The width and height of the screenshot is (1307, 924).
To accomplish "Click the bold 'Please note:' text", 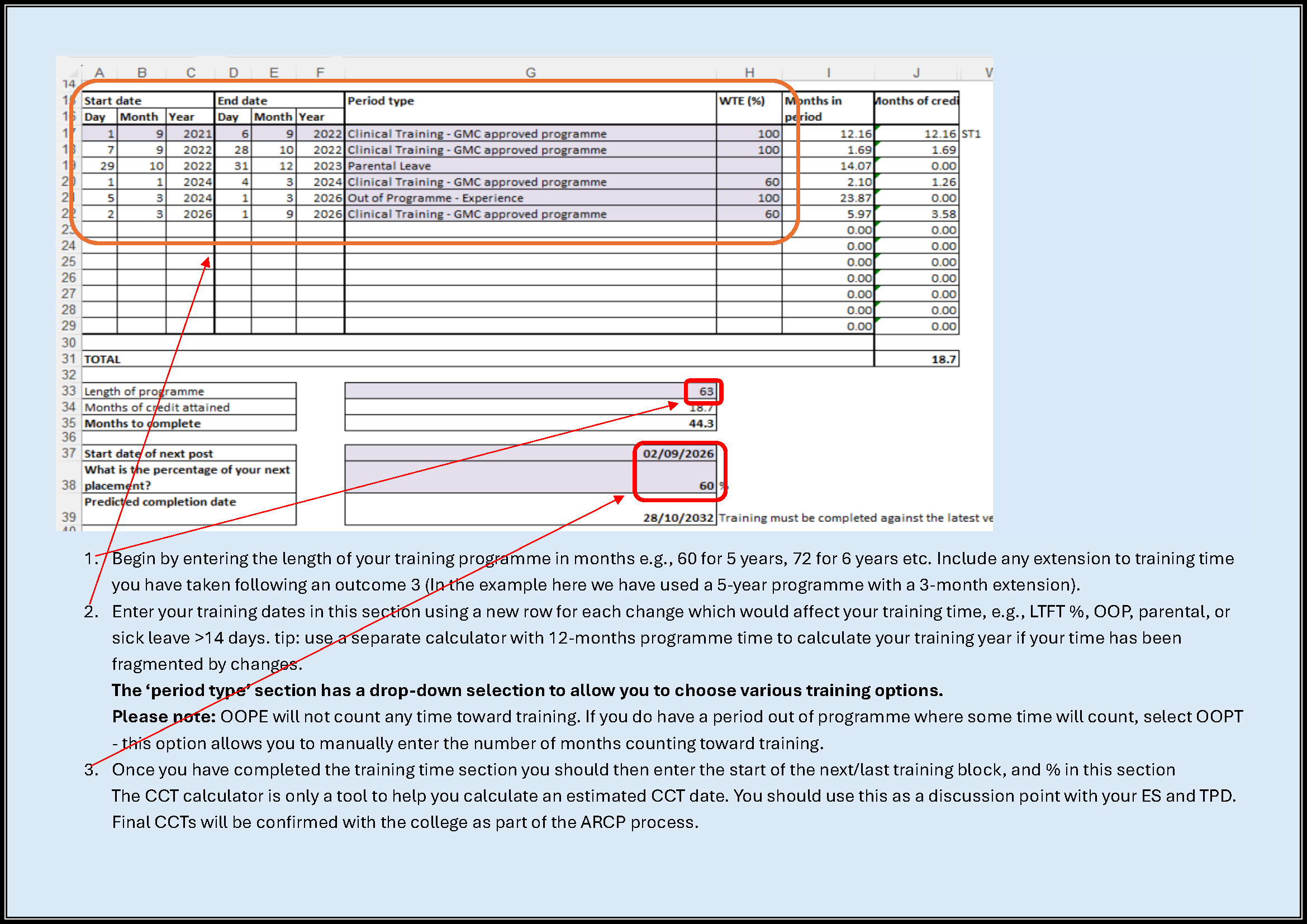I will (163, 716).
